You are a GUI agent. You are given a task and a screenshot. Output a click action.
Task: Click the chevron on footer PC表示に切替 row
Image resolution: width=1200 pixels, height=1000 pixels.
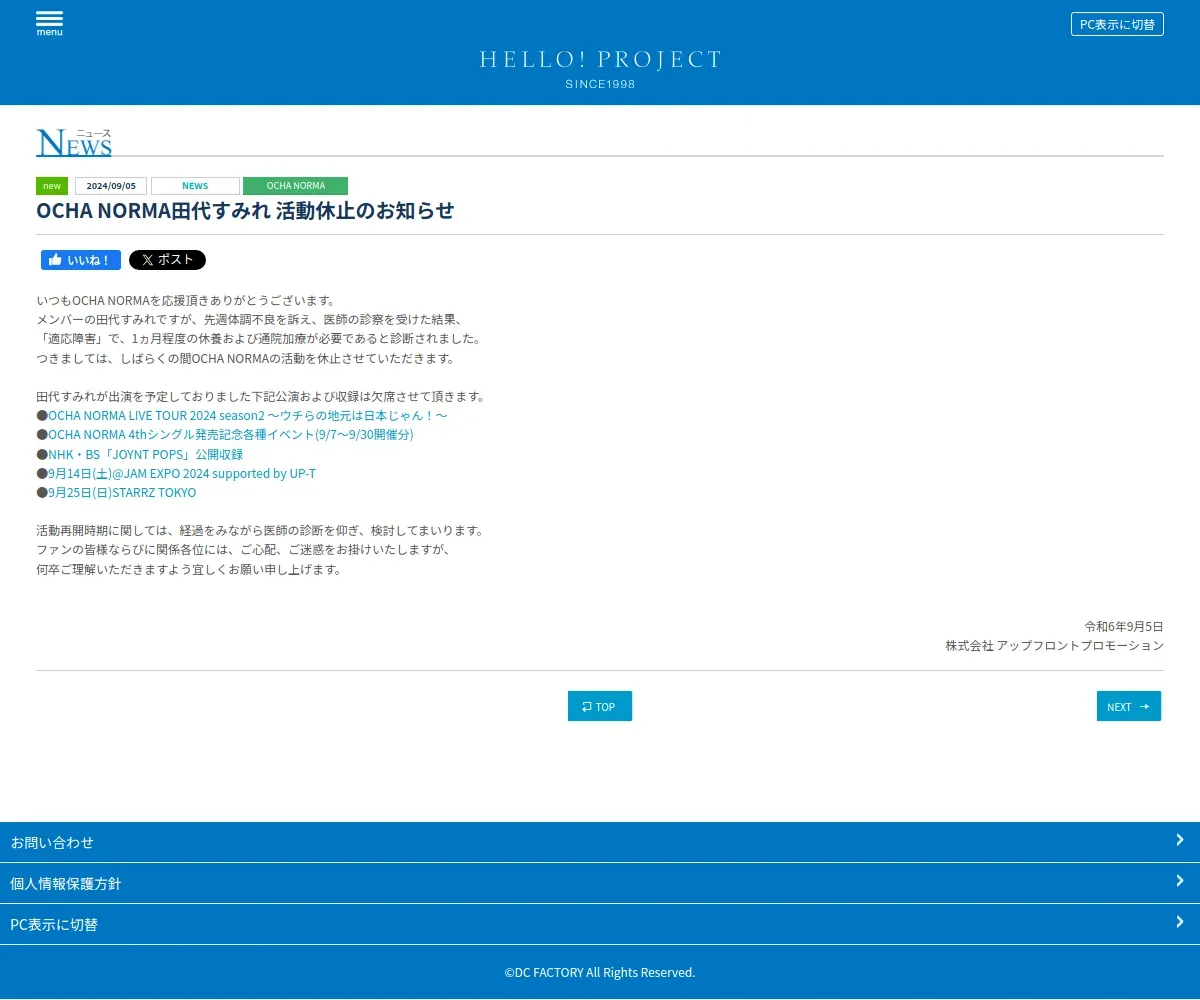1180,922
